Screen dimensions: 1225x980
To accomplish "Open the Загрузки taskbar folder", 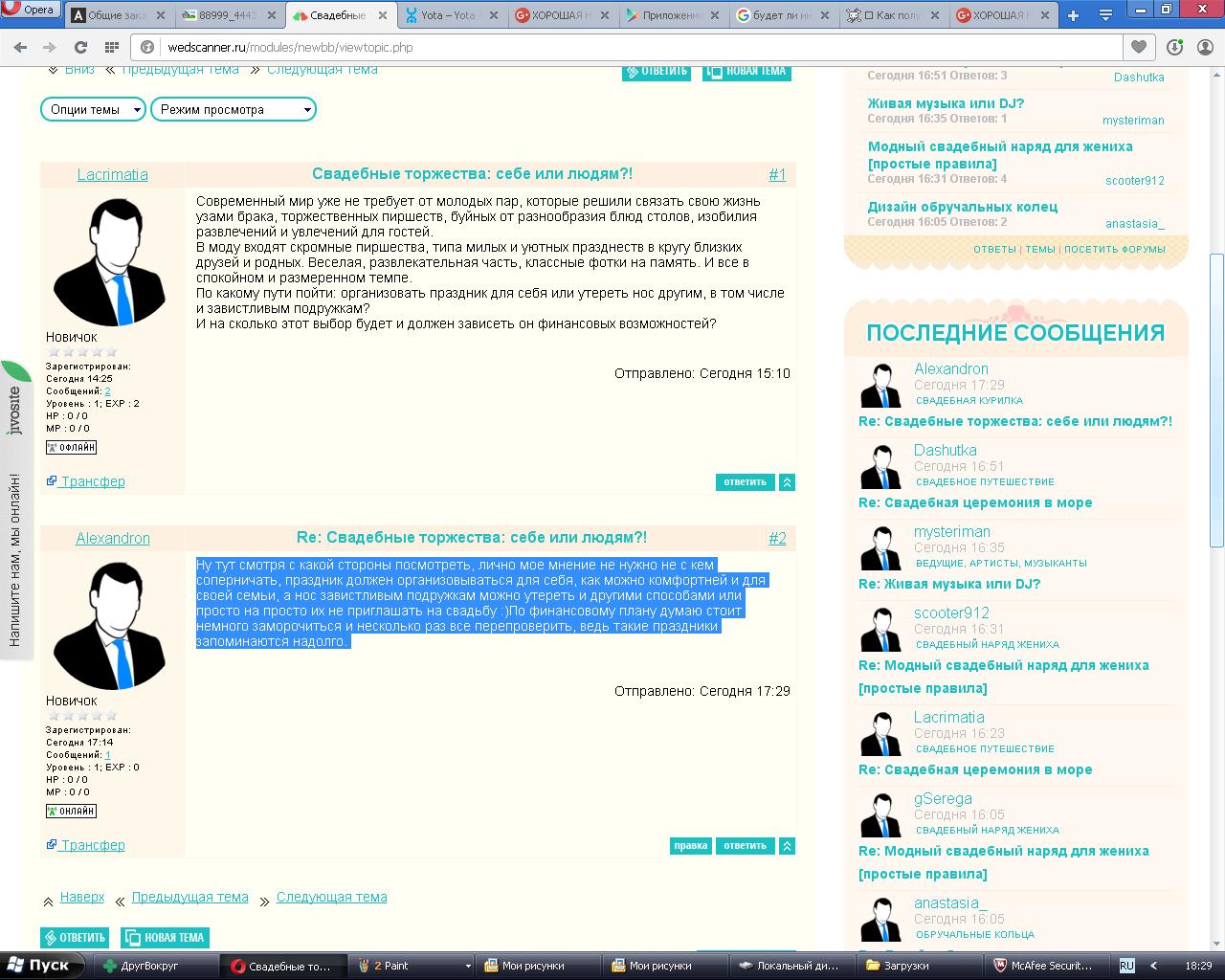I will click(919, 966).
